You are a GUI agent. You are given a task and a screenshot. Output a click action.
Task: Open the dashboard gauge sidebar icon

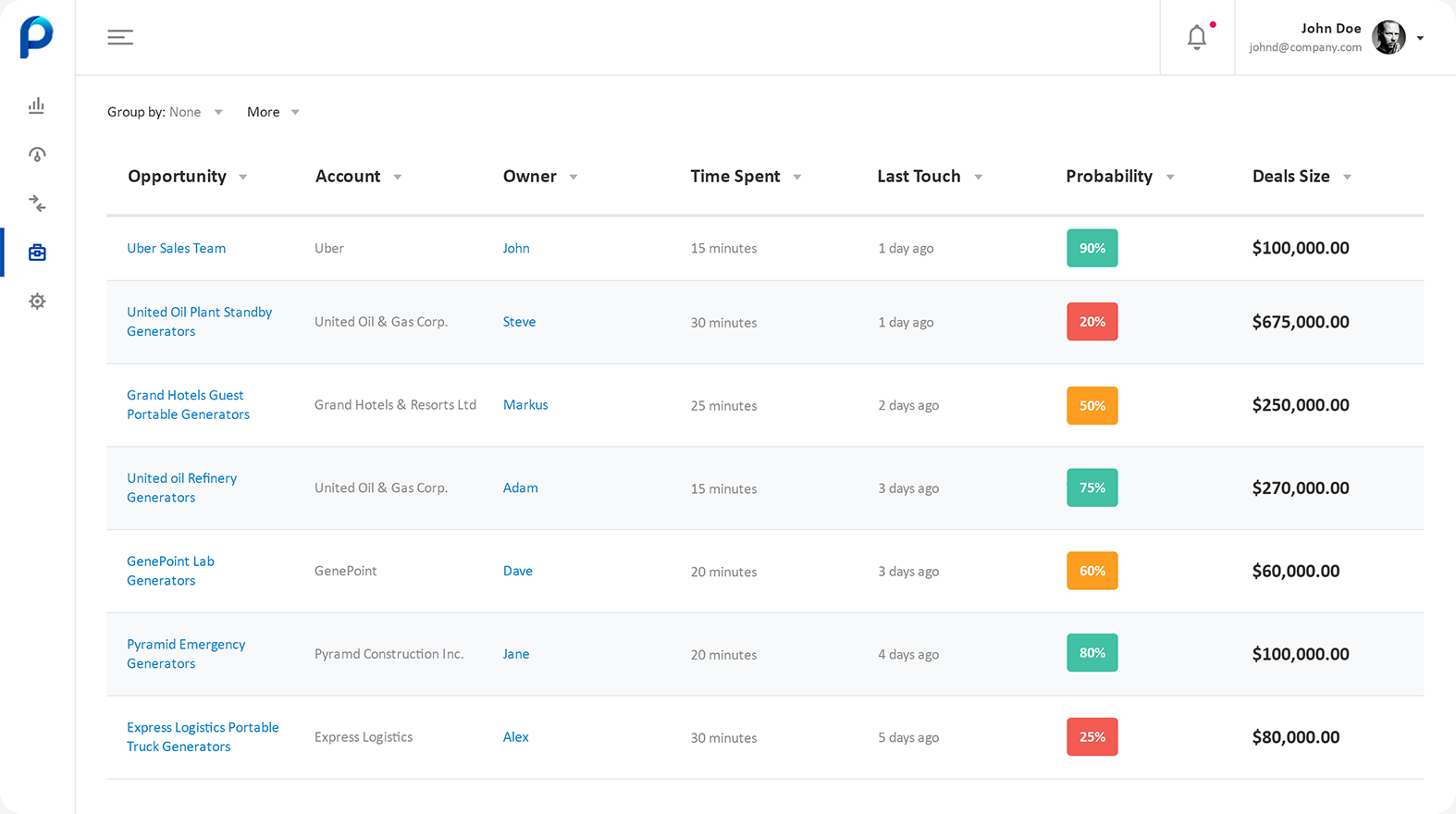point(37,154)
